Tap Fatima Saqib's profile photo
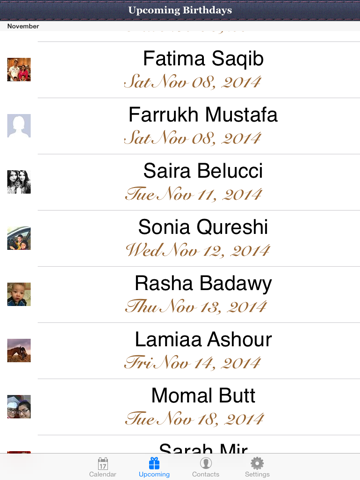 point(19,70)
